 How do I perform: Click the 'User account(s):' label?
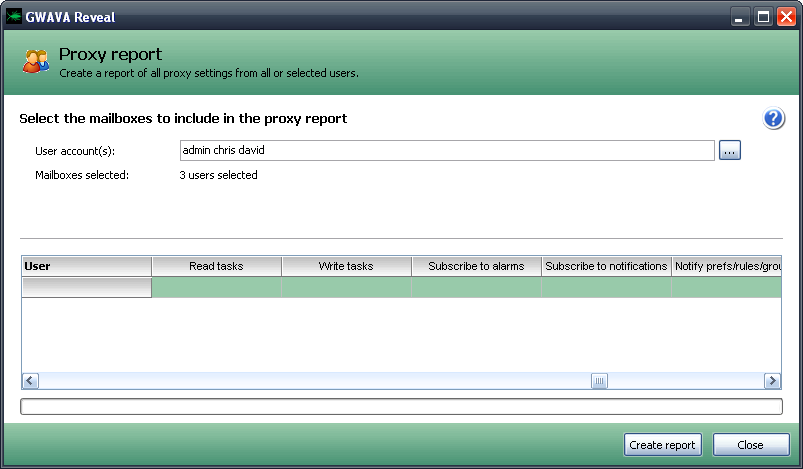75,151
